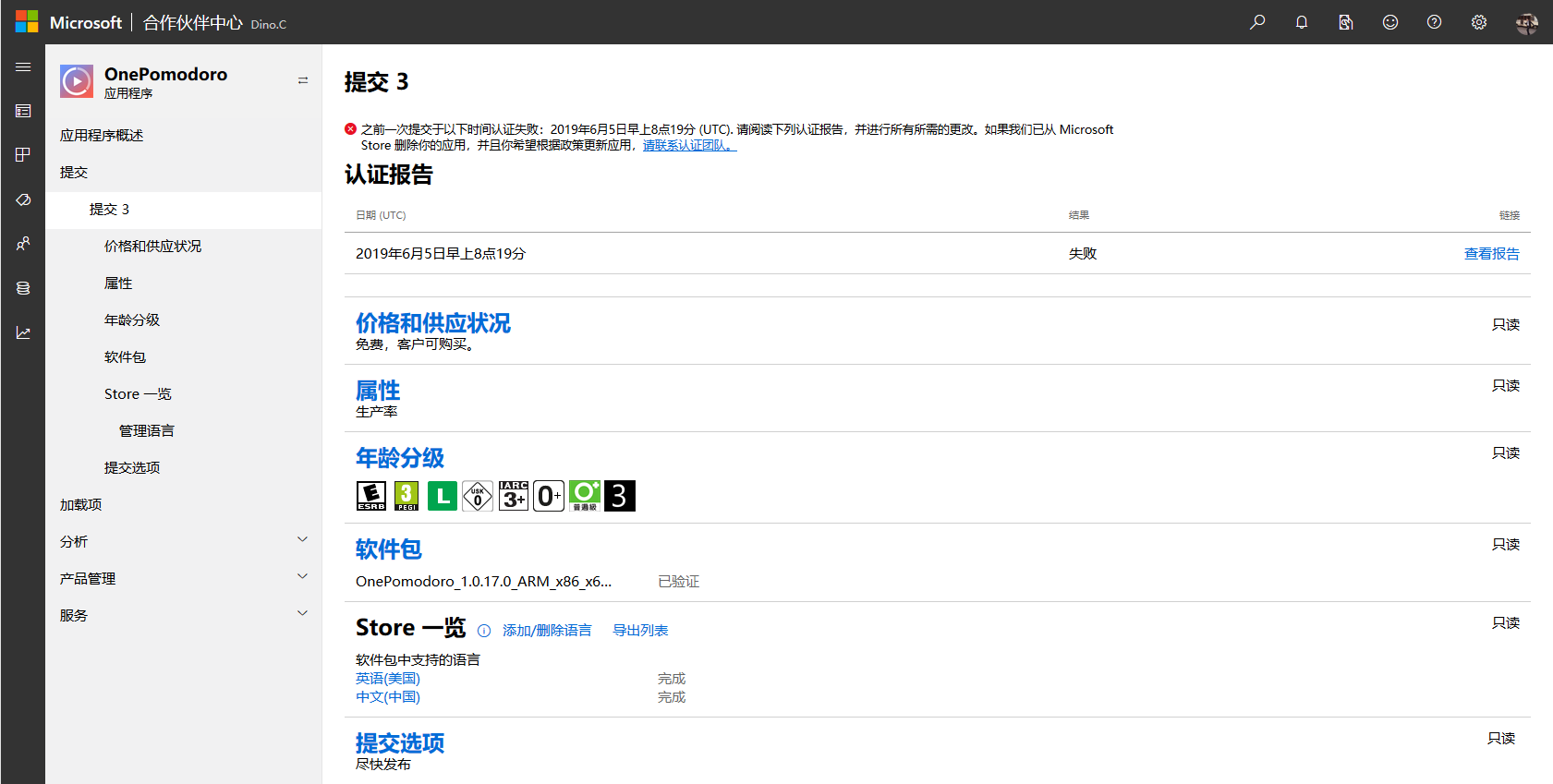Open 中文(中国) language listing
This screenshot has height=784, width=1553.
tap(388, 697)
